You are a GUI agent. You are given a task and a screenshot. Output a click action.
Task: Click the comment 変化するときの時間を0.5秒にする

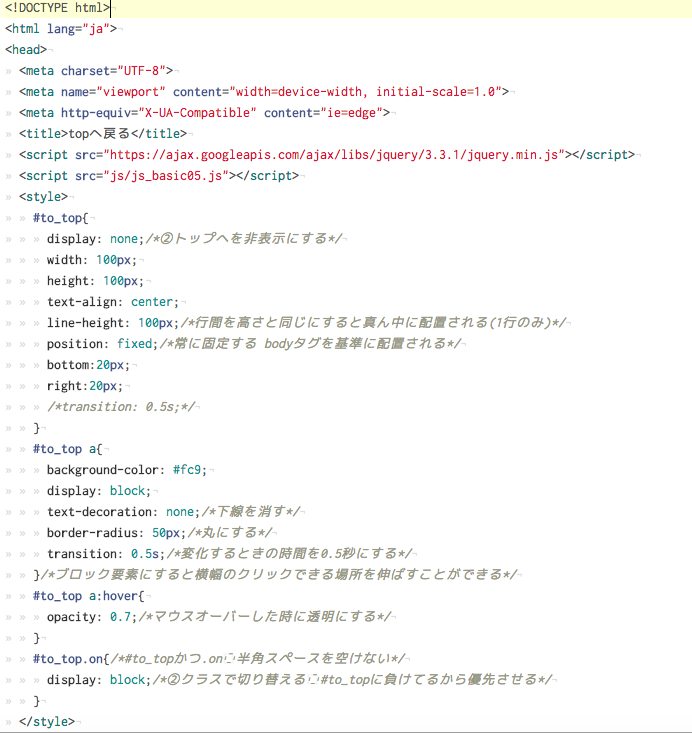289,554
